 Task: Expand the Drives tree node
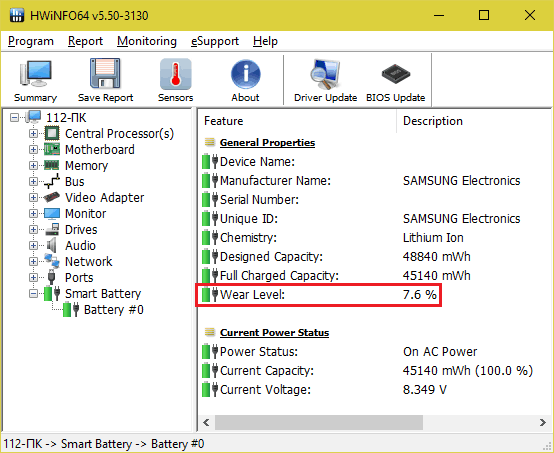(x=33, y=229)
